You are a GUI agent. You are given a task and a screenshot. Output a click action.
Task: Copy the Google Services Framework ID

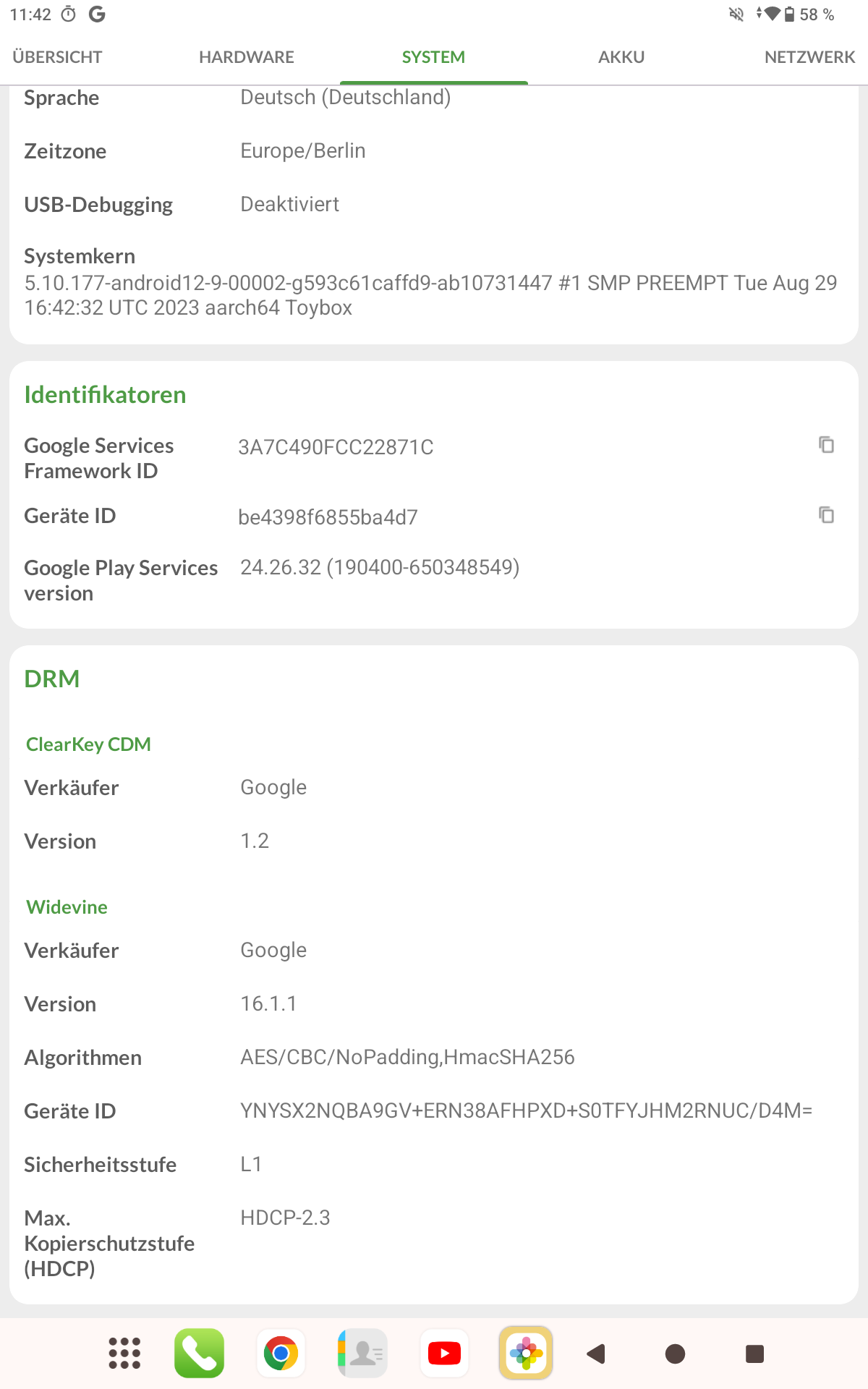826,445
